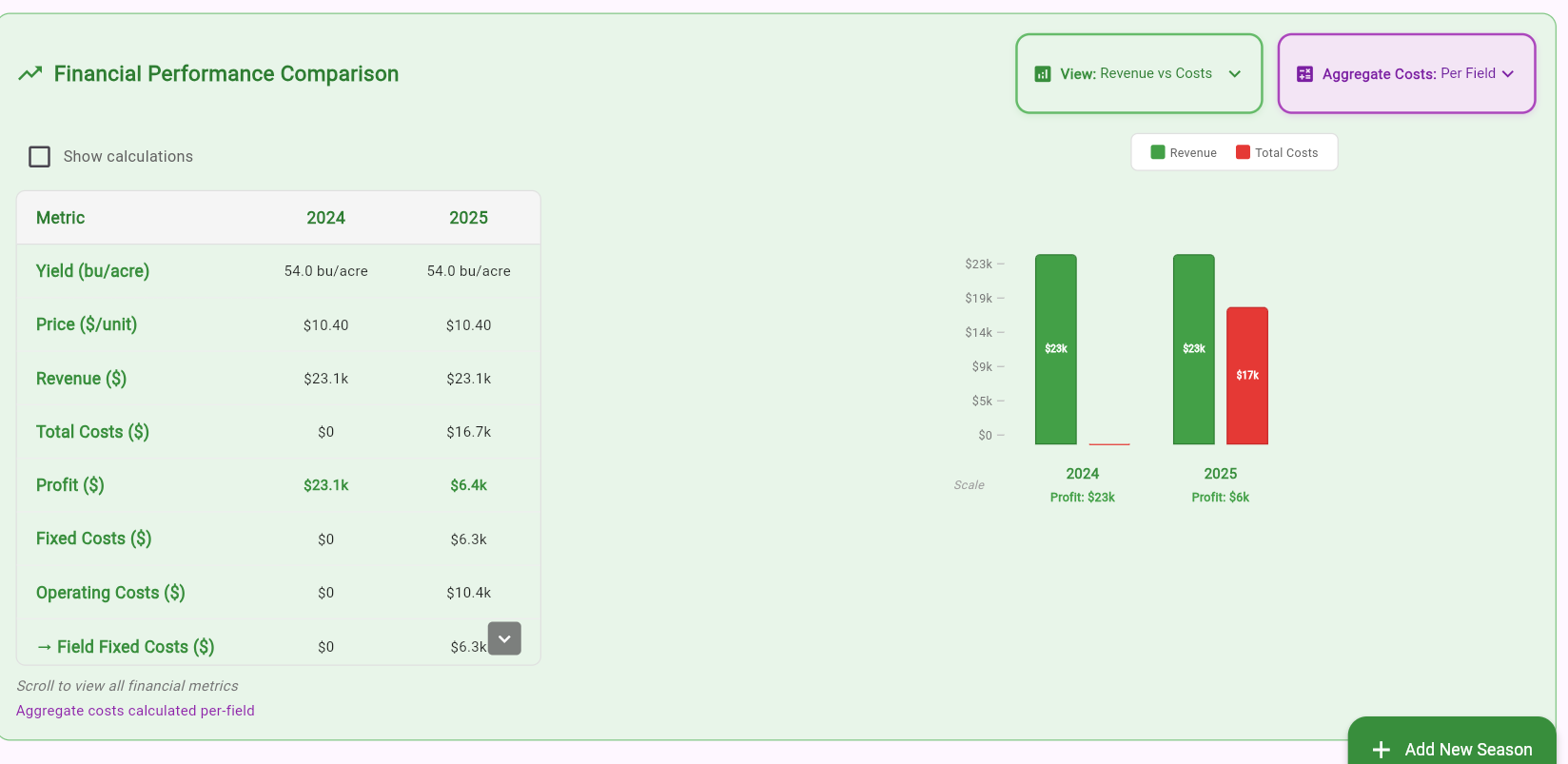Enable the Show calculations checkbox

tap(40, 156)
